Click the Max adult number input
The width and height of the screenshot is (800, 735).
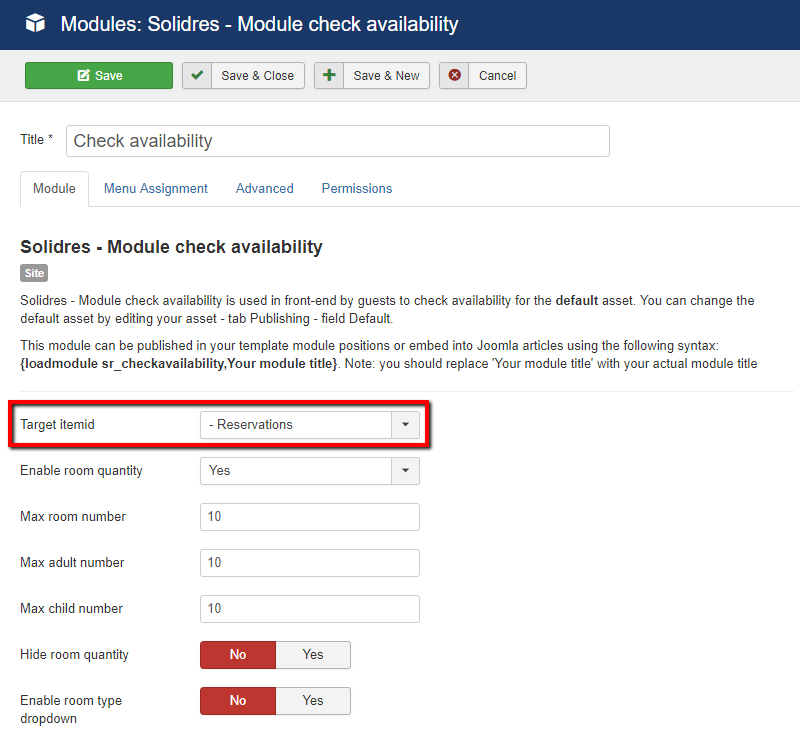coord(309,563)
